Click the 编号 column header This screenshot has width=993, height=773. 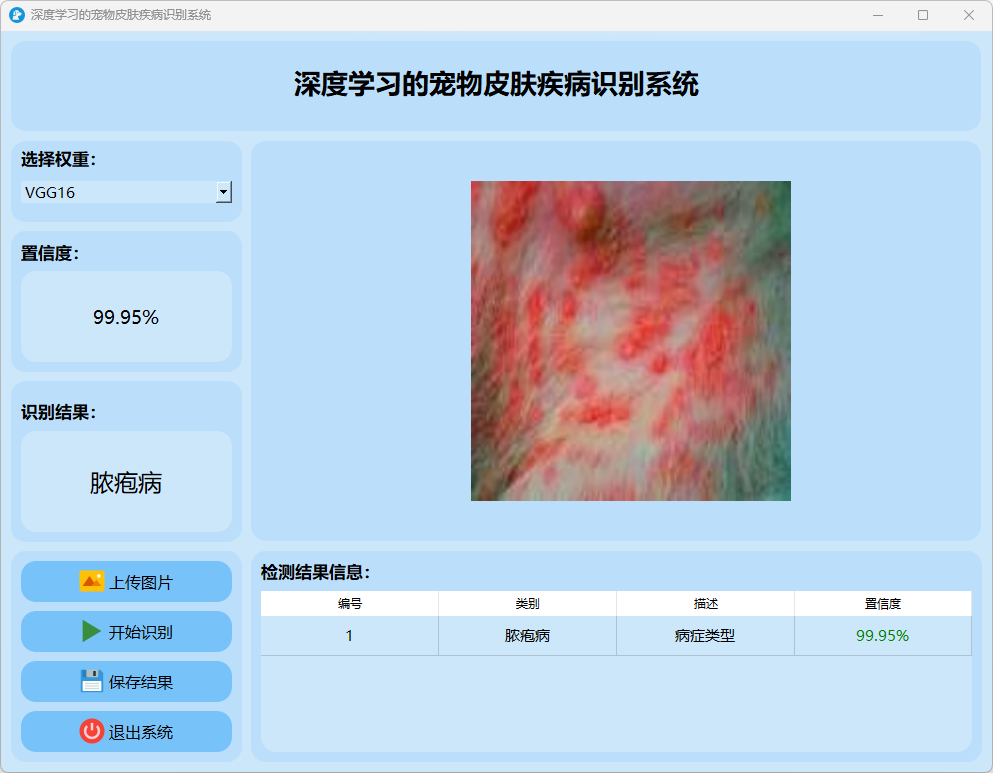[x=350, y=603]
